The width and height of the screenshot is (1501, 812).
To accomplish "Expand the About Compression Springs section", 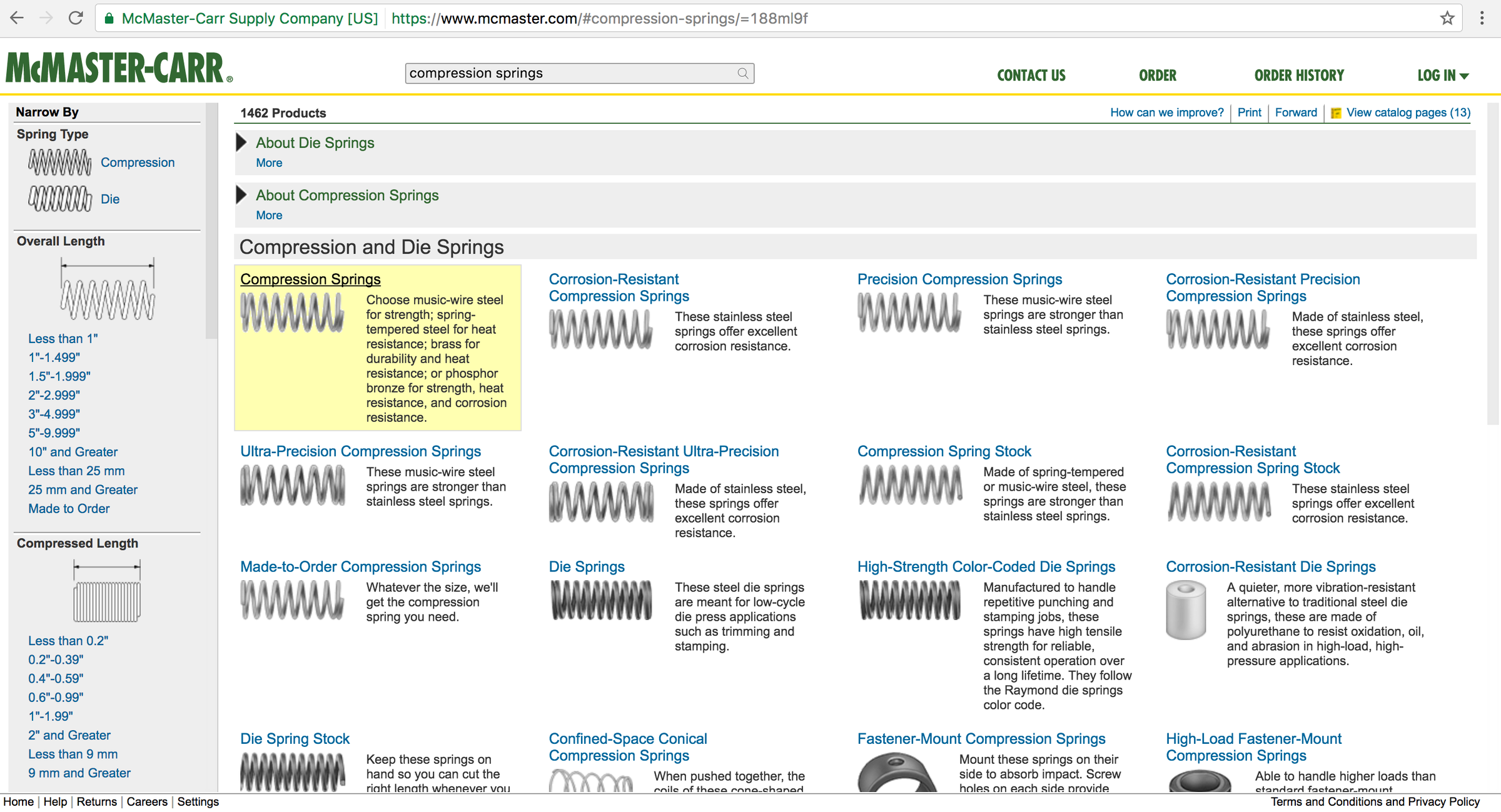I will [x=241, y=195].
